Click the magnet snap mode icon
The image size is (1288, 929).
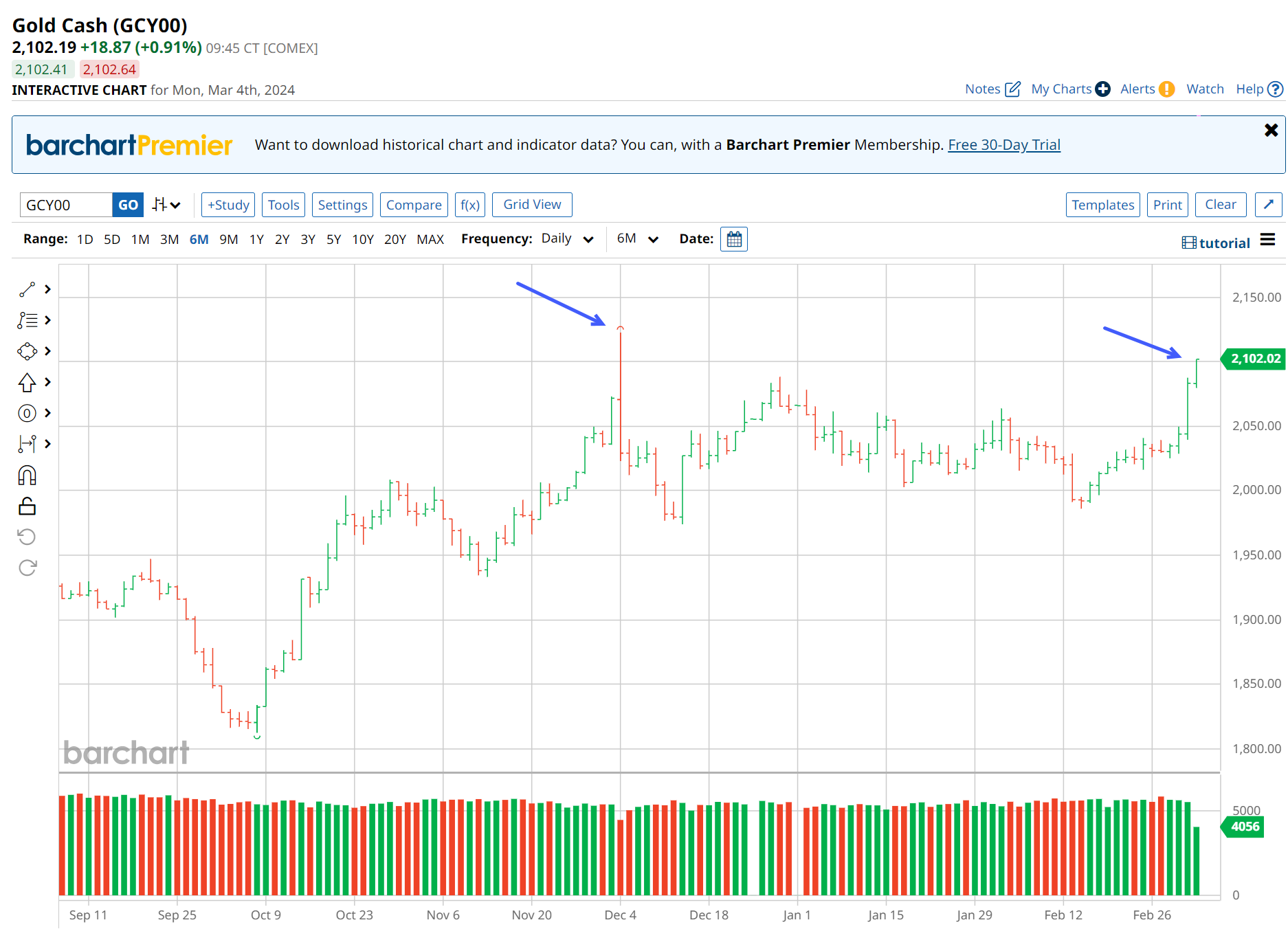click(27, 475)
